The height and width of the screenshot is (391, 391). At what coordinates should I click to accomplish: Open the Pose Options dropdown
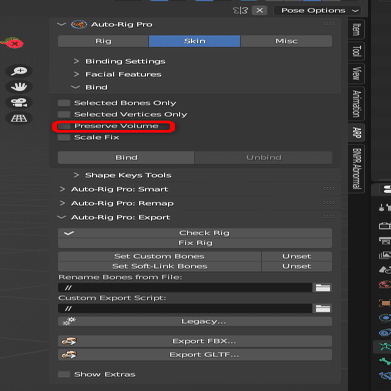coord(317,11)
